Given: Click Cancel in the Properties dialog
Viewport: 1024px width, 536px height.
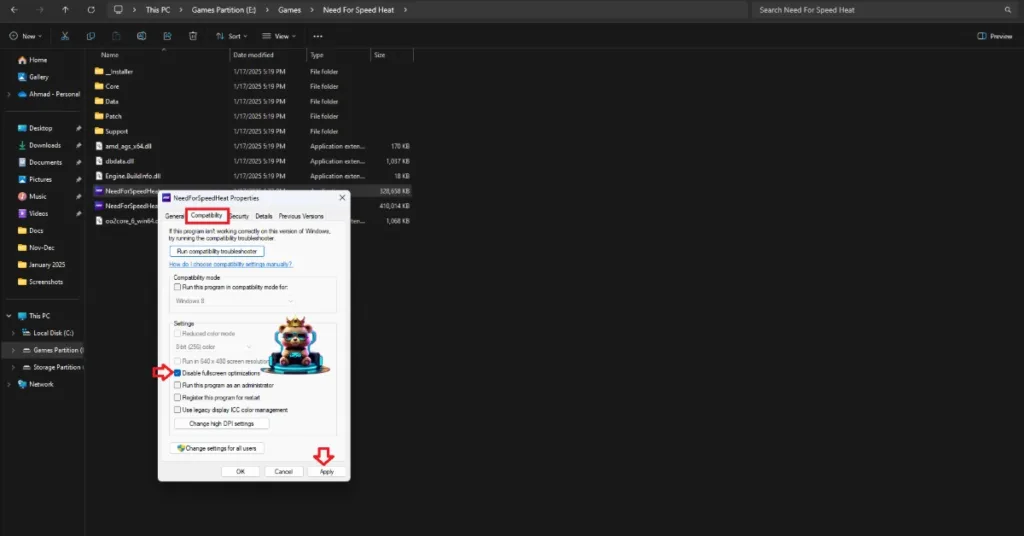Looking at the screenshot, I should pos(283,471).
